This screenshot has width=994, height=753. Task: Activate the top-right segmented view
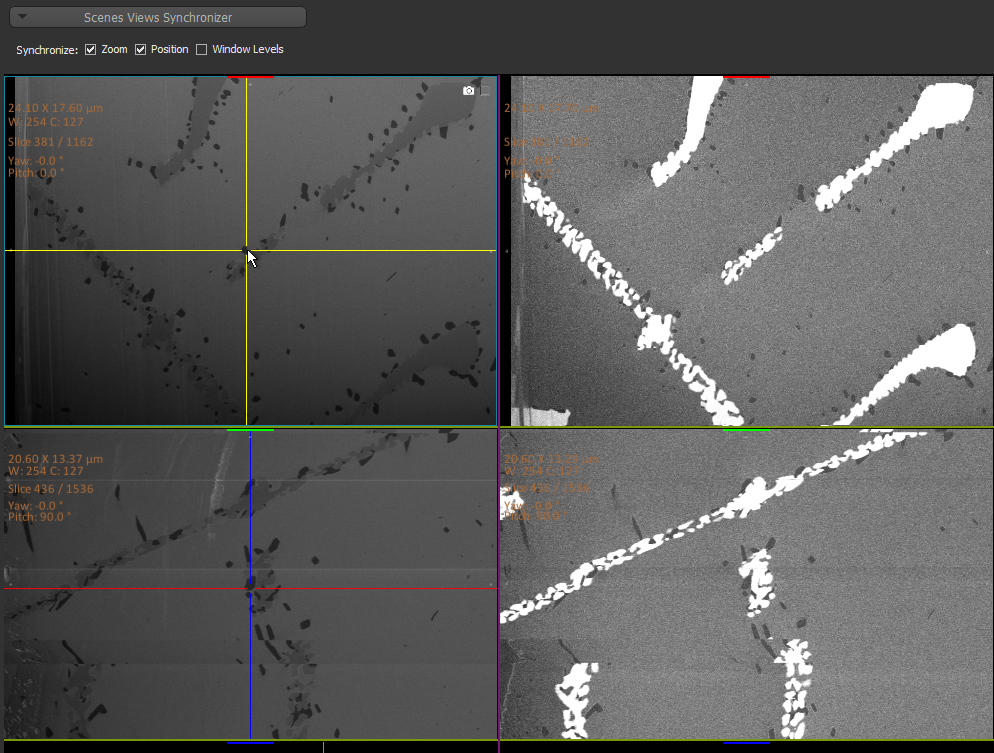(x=746, y=250)
